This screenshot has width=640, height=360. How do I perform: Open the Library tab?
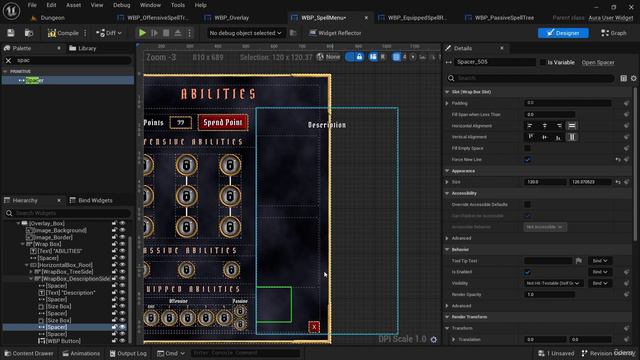[x=83, y=48]
